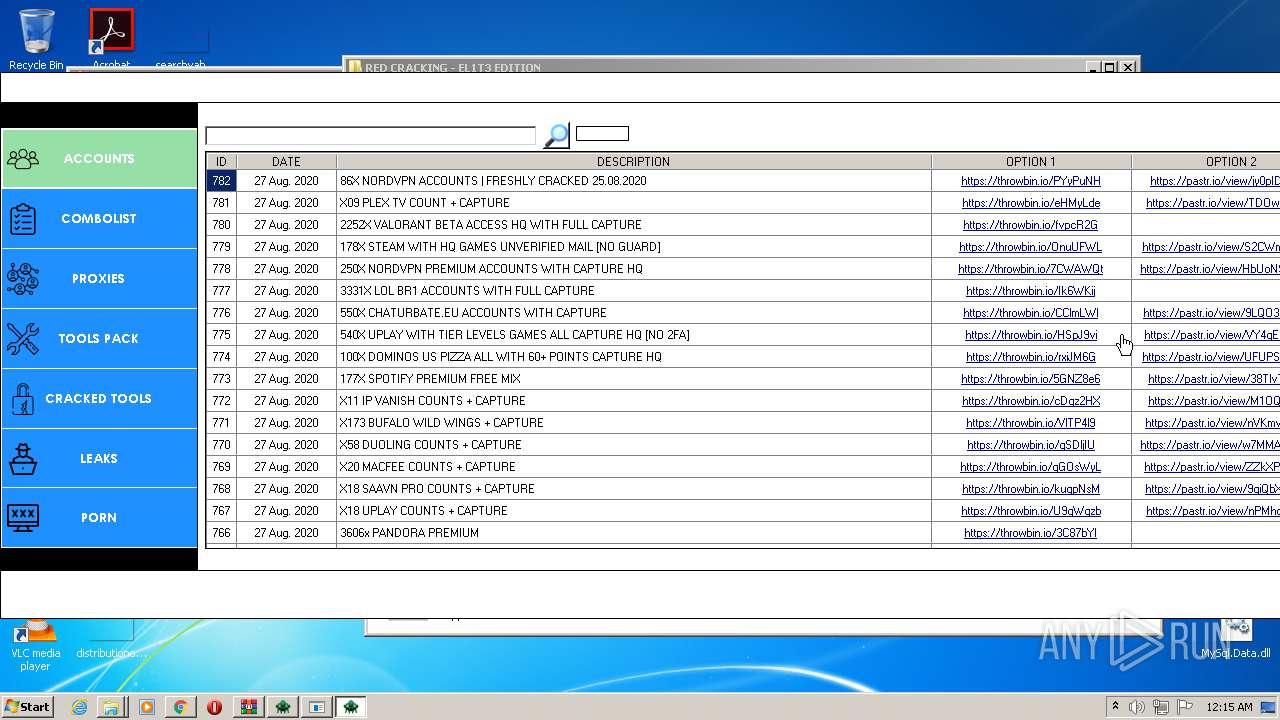Open throwbin.io/kuqpNsM link in row 768

click(1031, 489)
